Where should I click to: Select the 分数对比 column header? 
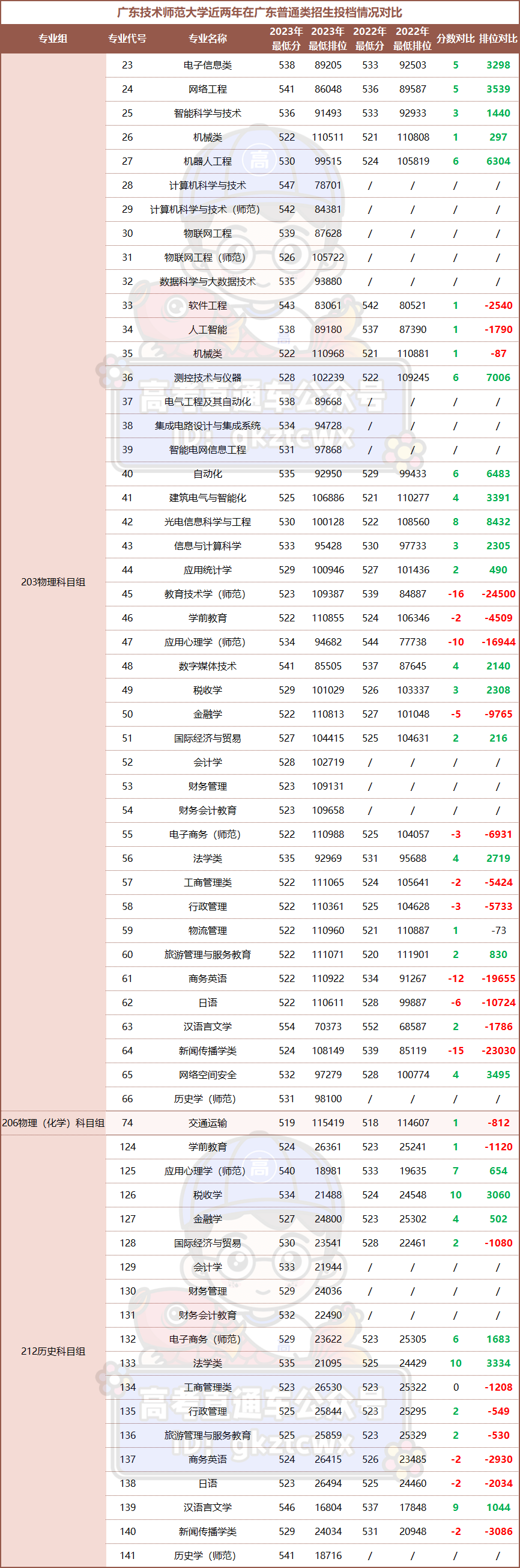(x=456, y=38)
